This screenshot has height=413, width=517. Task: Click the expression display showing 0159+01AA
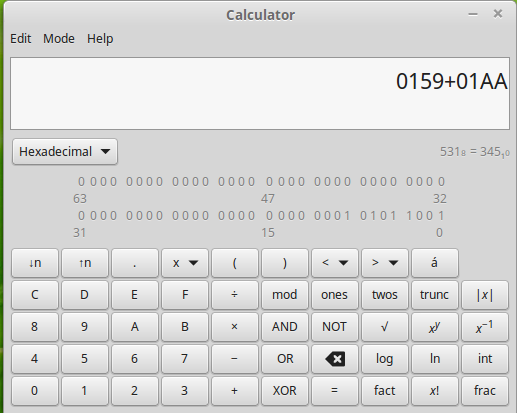tap(260, 93)
